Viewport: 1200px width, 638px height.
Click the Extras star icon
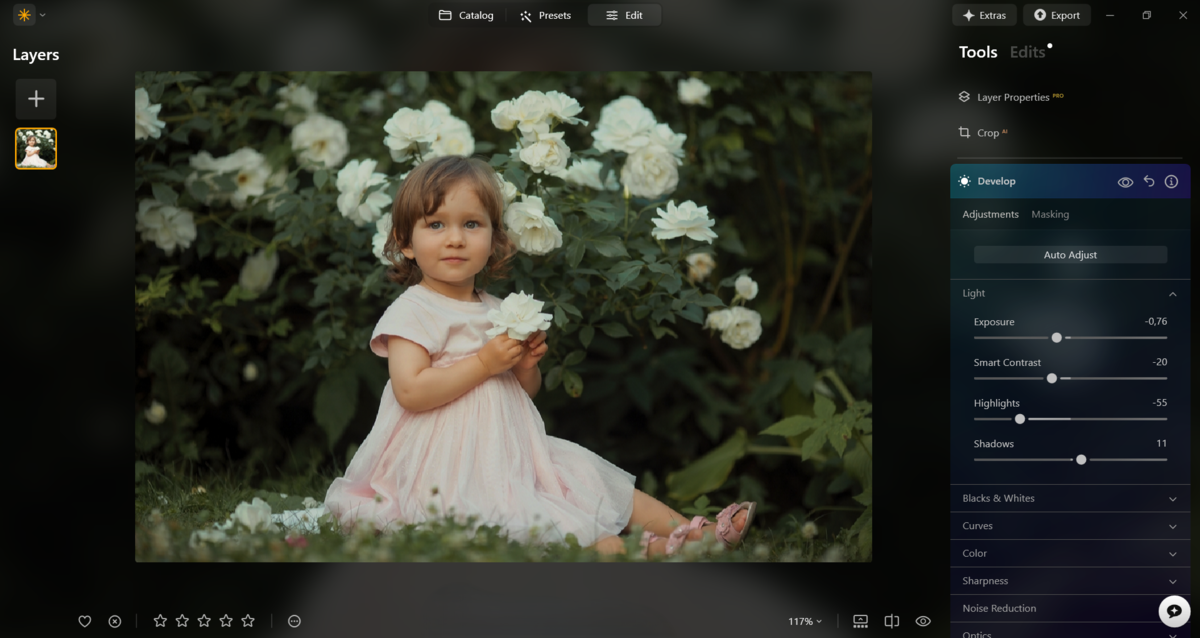pos(968,15)
